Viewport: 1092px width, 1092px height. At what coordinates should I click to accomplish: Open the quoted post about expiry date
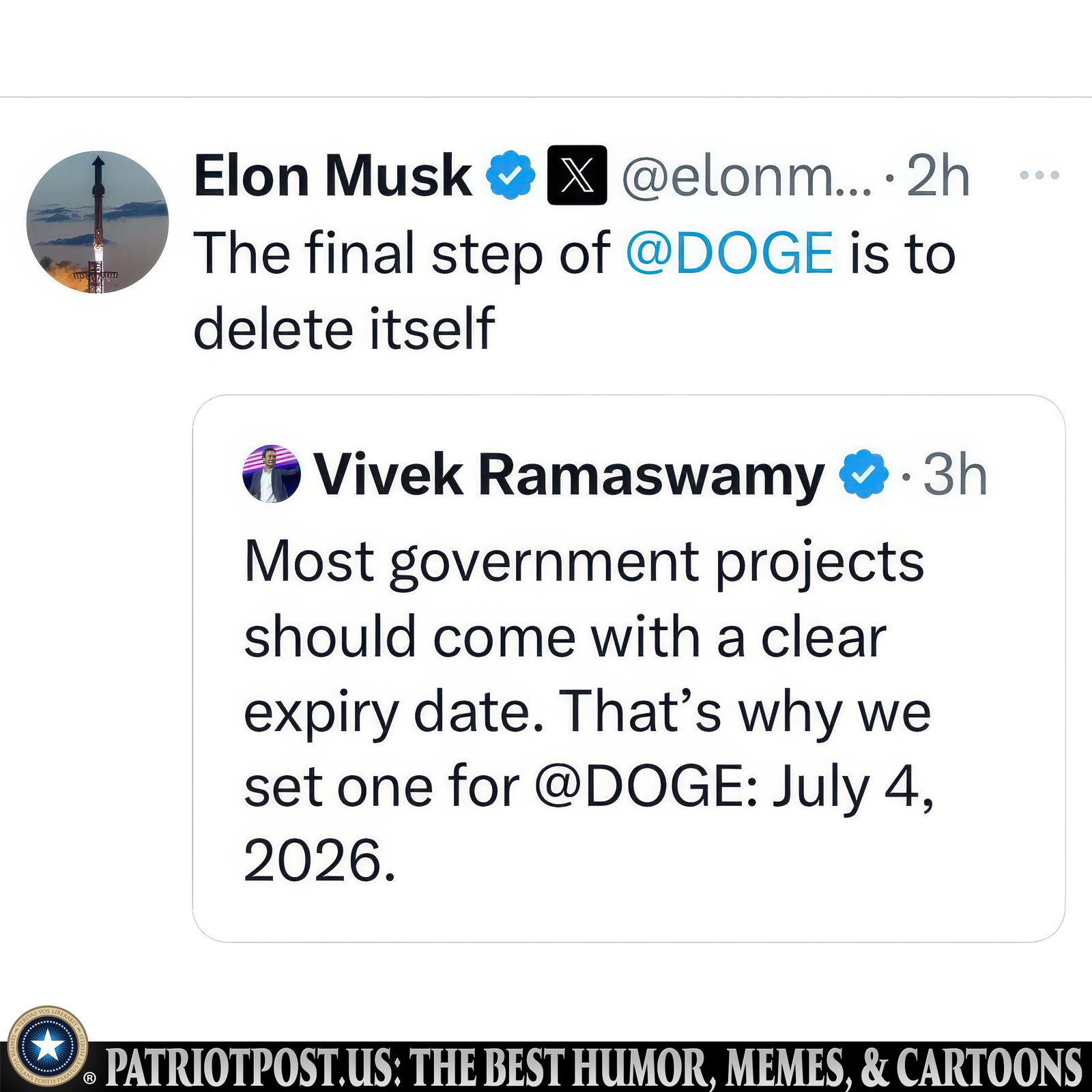(x=629, y=668)
